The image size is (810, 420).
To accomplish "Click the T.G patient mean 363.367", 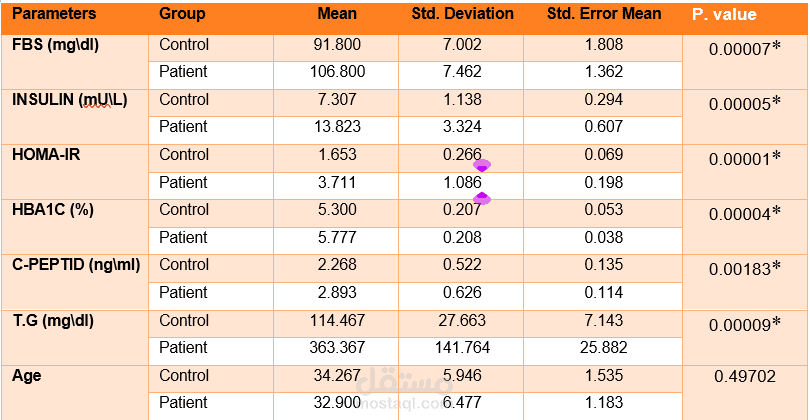I will coord(337,347).
